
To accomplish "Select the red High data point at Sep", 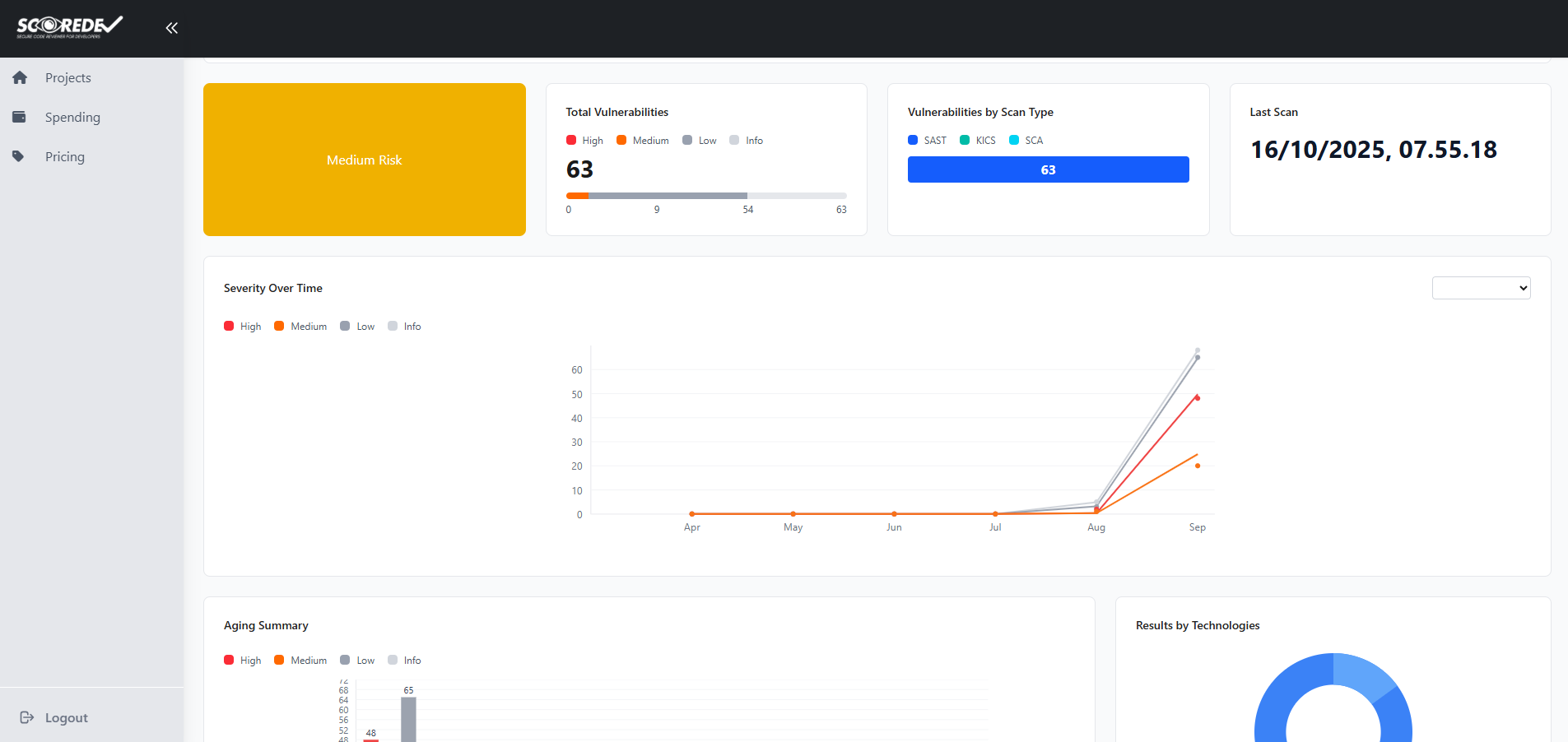I will (x=1198, y=398).
